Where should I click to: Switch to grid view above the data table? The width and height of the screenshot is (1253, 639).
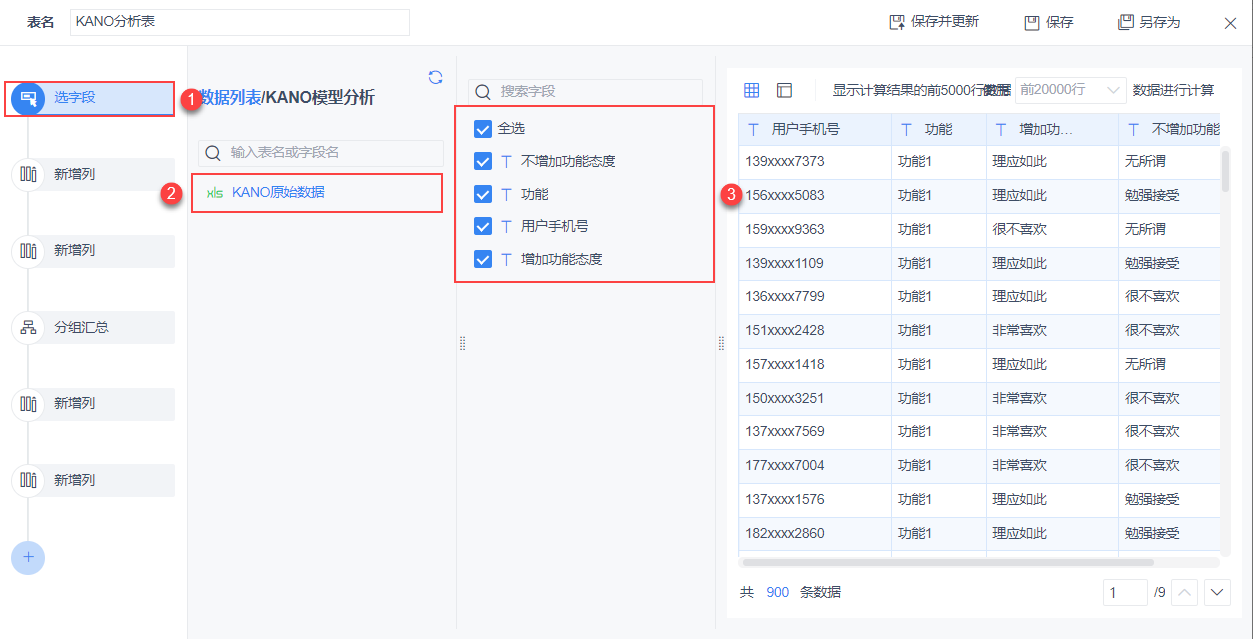pos(751,89)
